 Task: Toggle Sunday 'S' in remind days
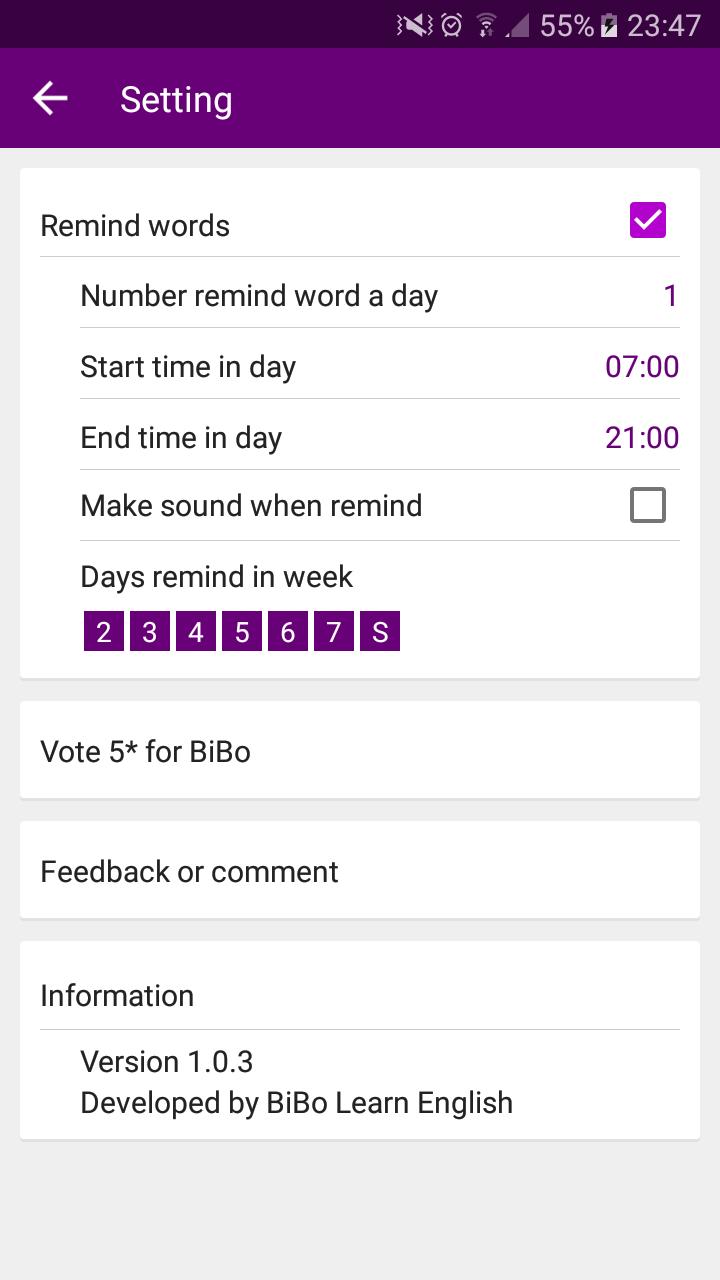(x=380, y=632)
